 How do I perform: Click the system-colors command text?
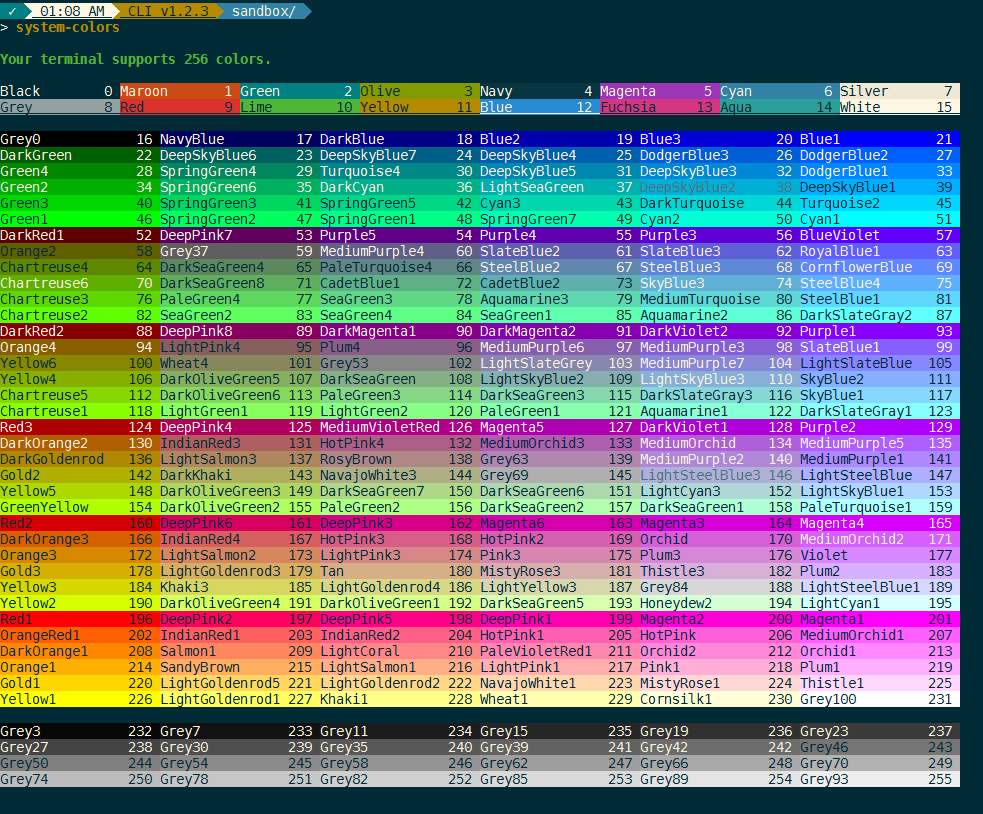click(x=67, y=28)
